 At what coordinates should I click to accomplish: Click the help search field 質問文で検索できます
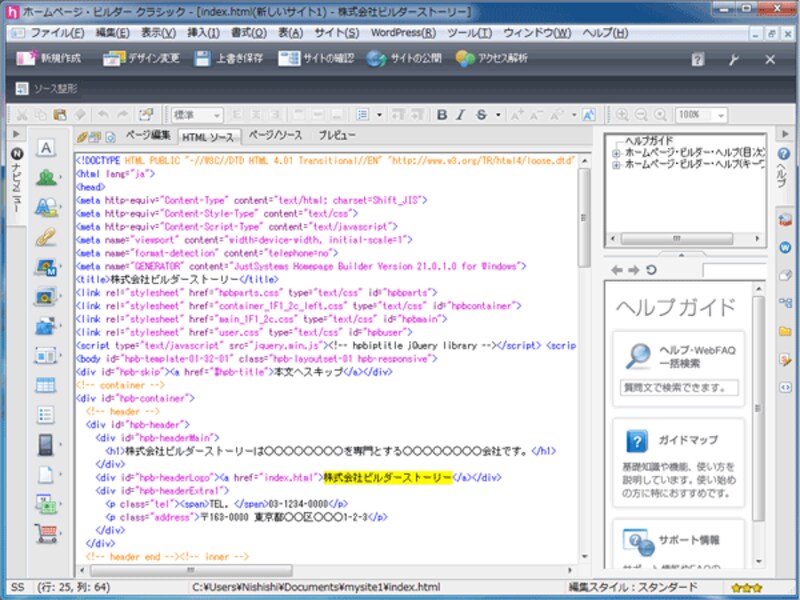point(679,387)
